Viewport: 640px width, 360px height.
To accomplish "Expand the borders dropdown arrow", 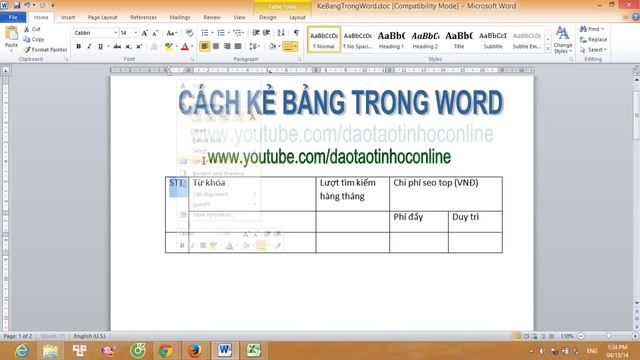I will (295, 47).
